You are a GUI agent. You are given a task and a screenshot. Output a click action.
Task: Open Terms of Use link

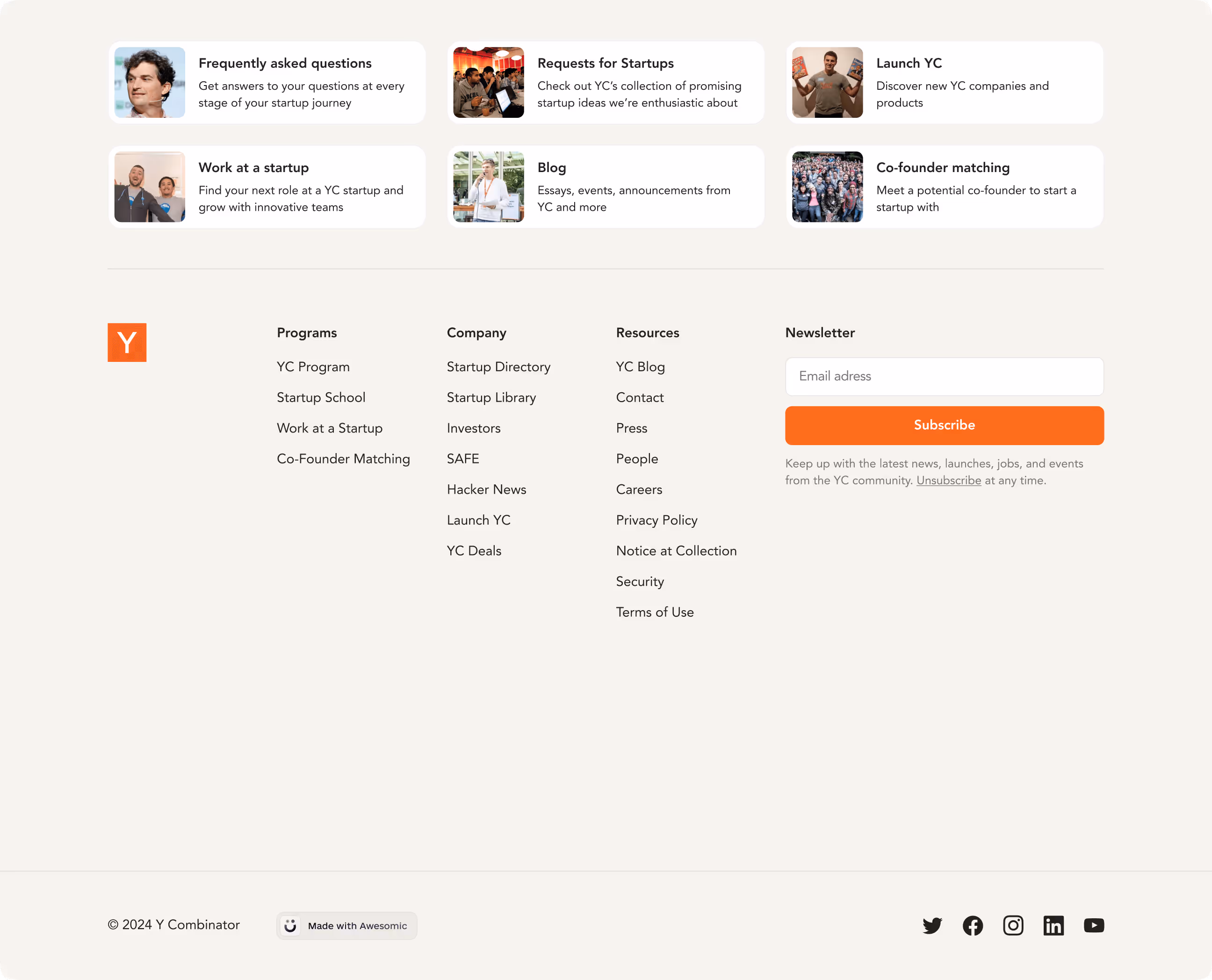point(655,612)
